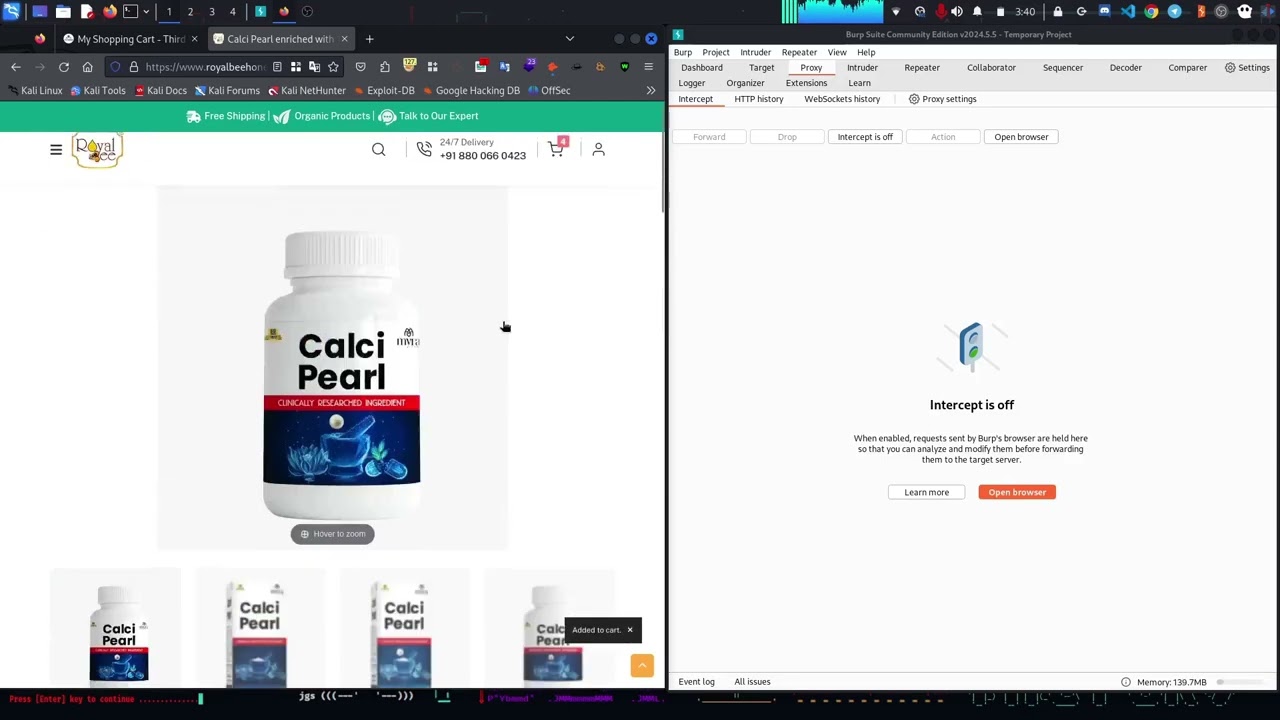This screenshot has width=1280, height=720.
Task: Open the file manager panel icon
Action: click(x=63, y=12)
